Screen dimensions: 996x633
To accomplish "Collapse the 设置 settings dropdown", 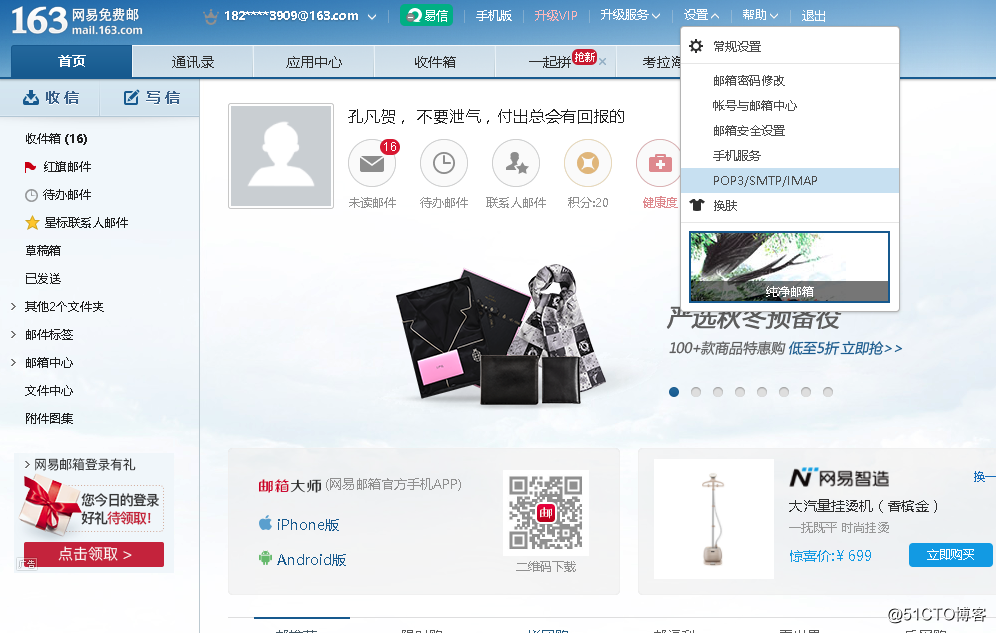I will 701,15.
